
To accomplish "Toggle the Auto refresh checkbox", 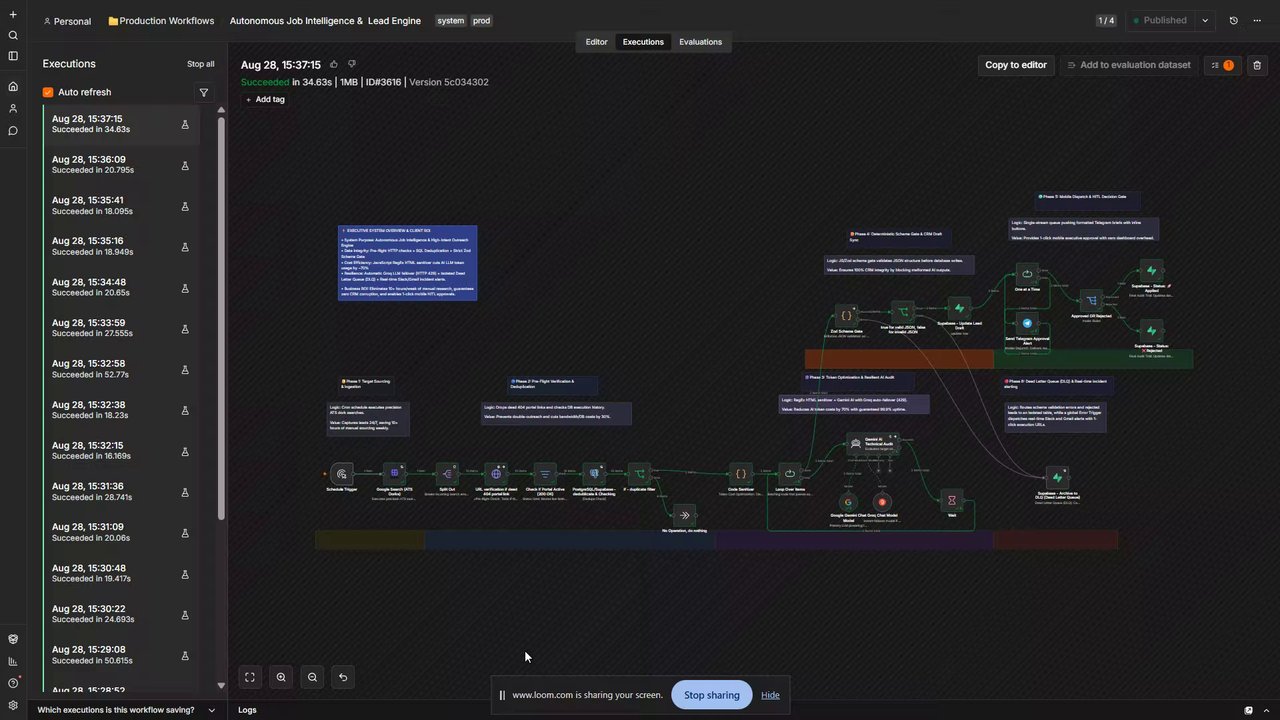I will pos(48,92).
